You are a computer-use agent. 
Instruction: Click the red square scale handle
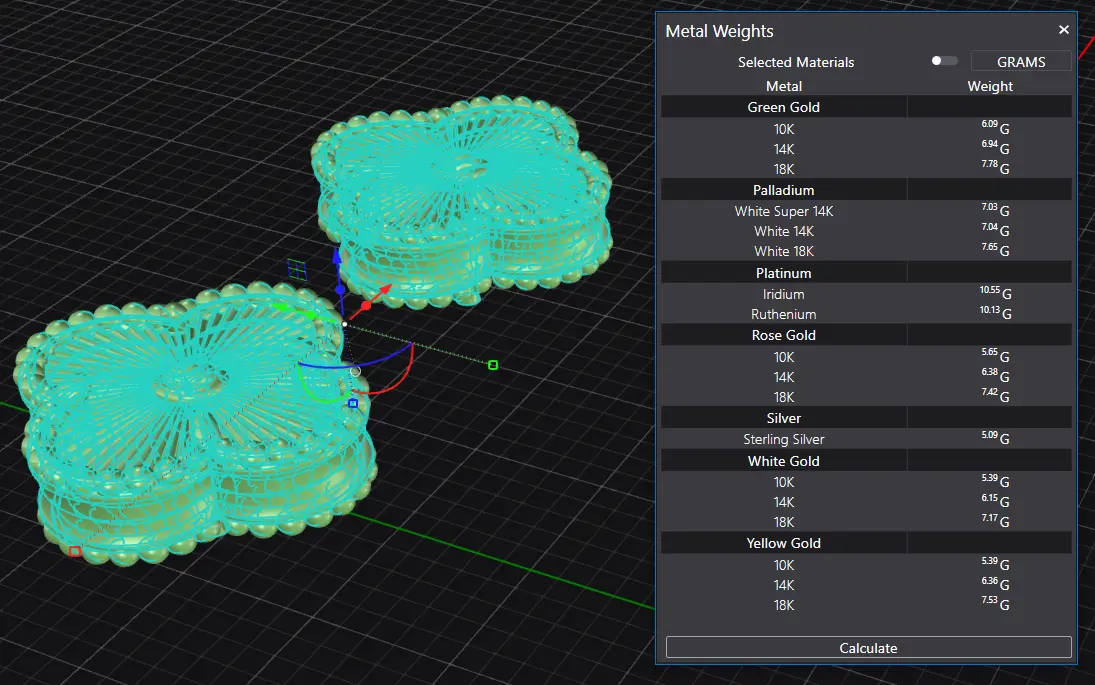75,551
